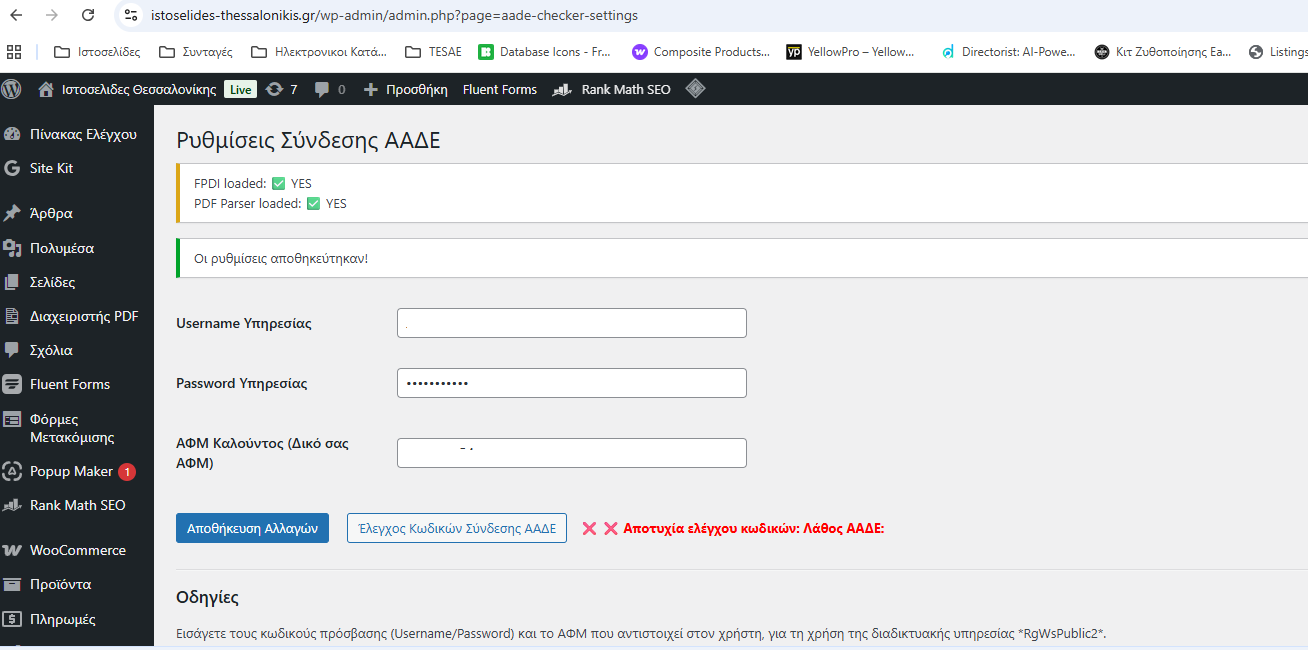Click the Άρθρα pin icon
Screen dimensions: 1308x650
pos(12,213)
